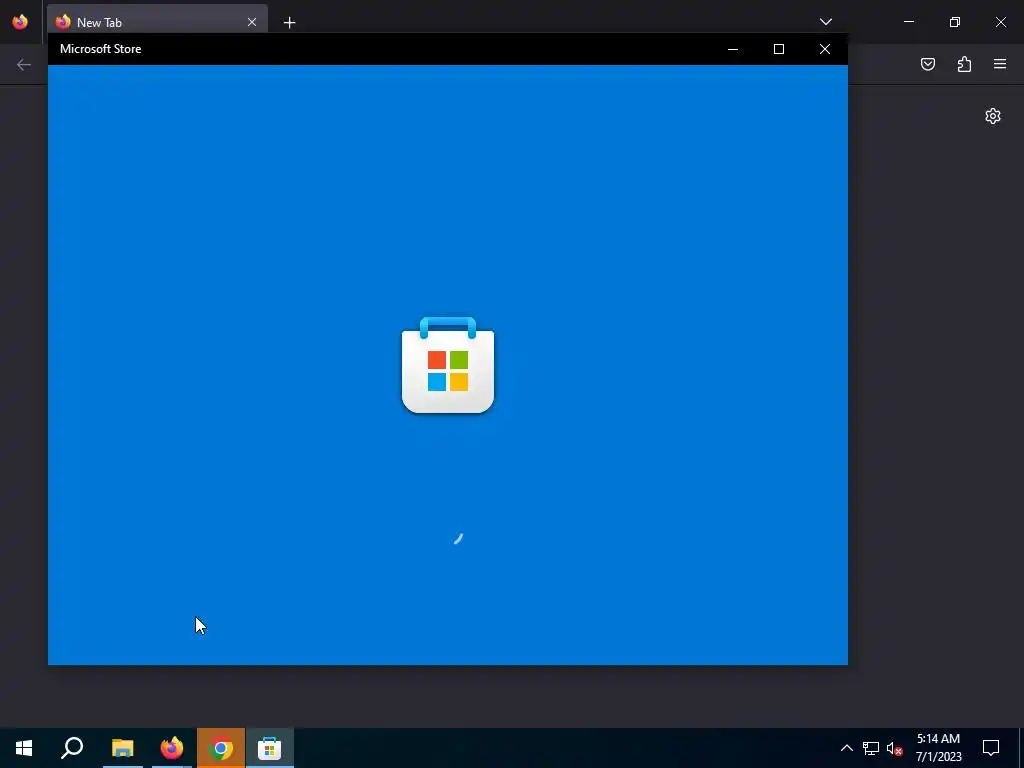Switch to Firefox in the taskbar

[x=172, y=748]
